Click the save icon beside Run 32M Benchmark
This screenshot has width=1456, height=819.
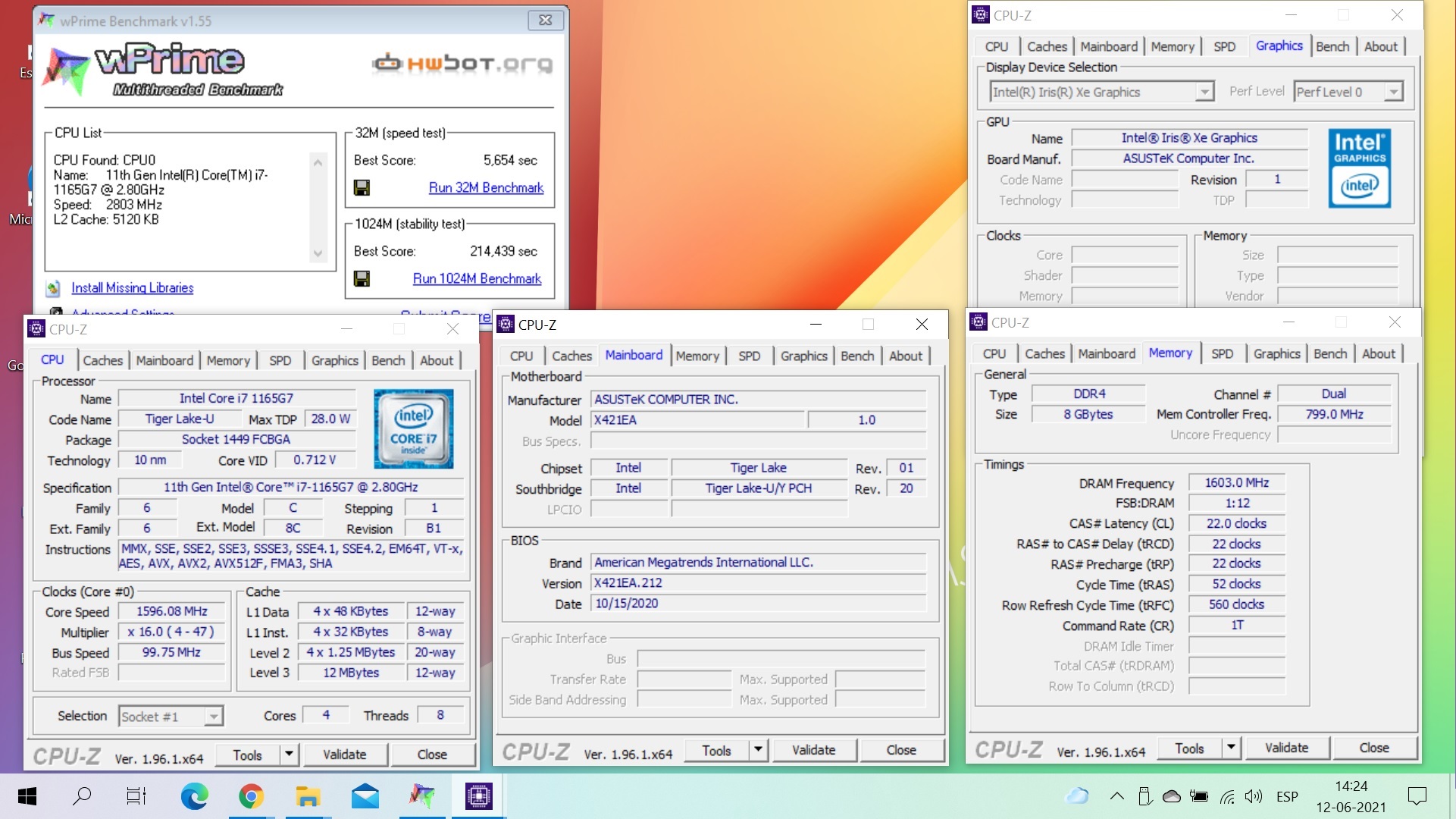coord(362,187)
